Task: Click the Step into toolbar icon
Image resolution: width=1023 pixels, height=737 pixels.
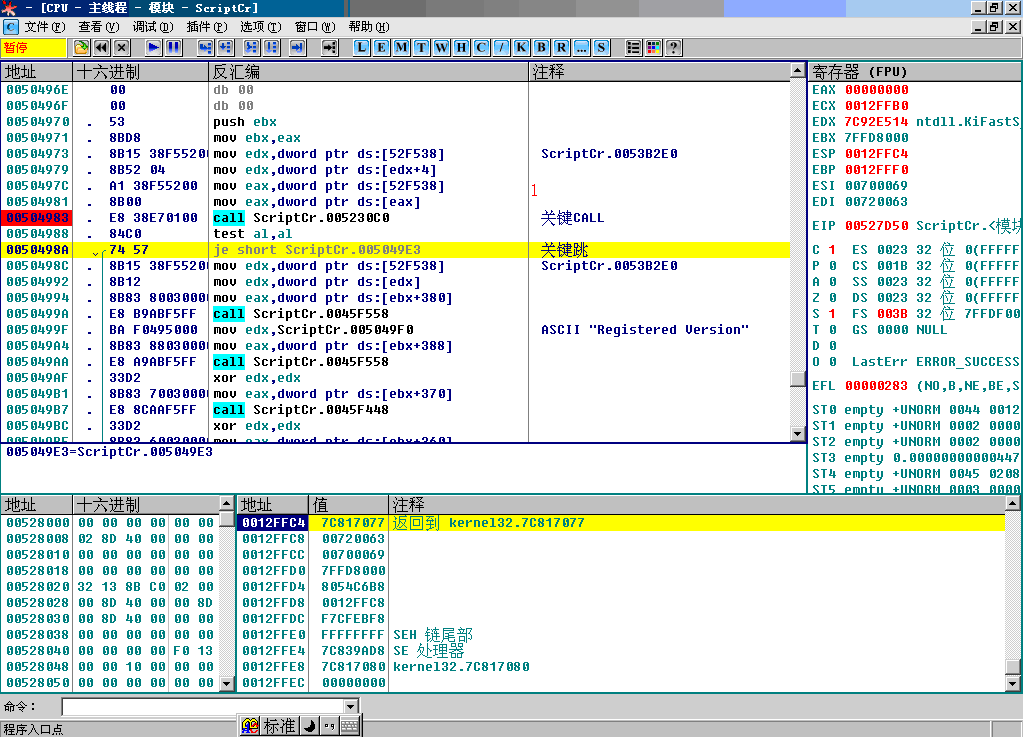Action: point(205,47)
